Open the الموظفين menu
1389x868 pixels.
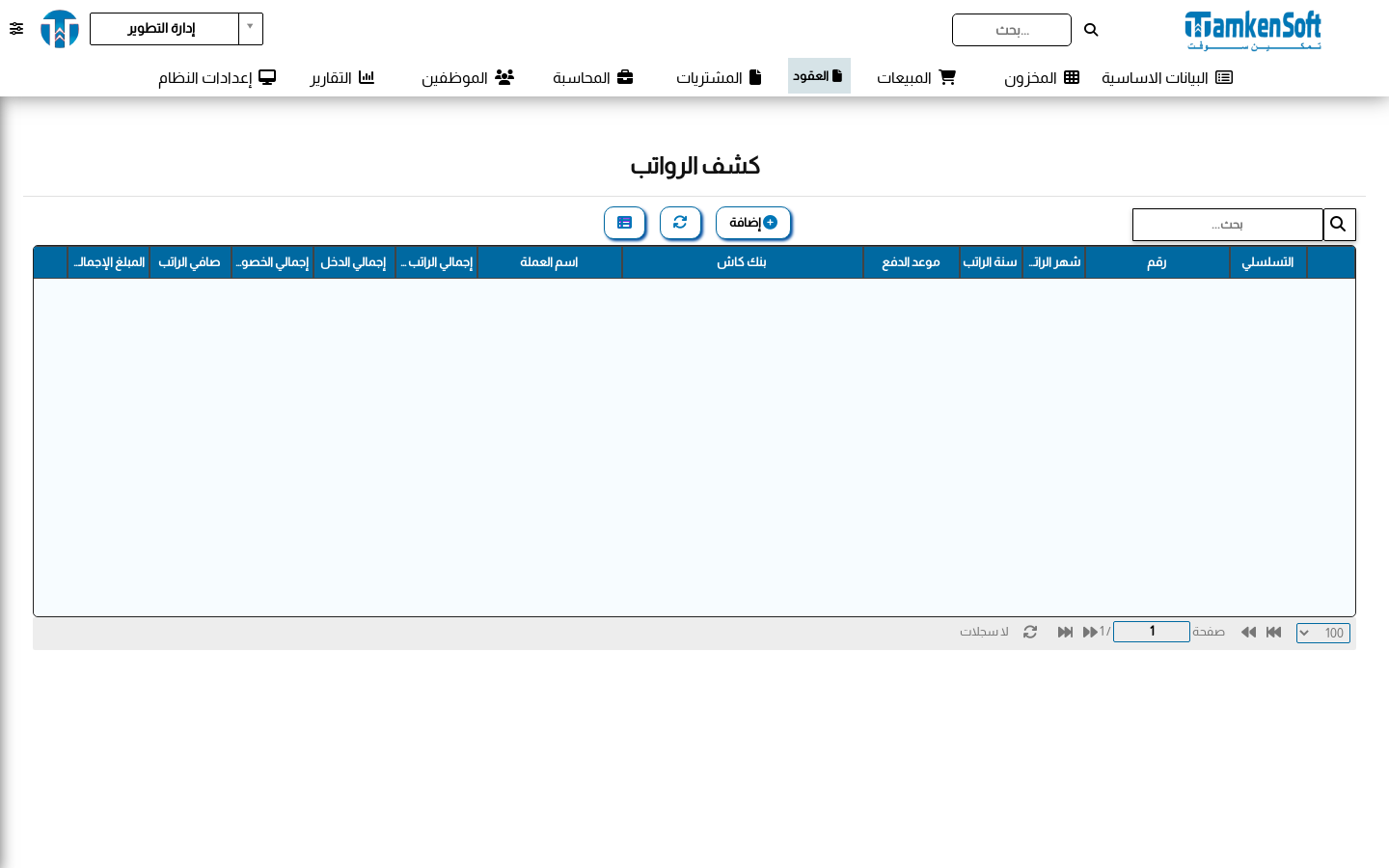tap(468, 77)
